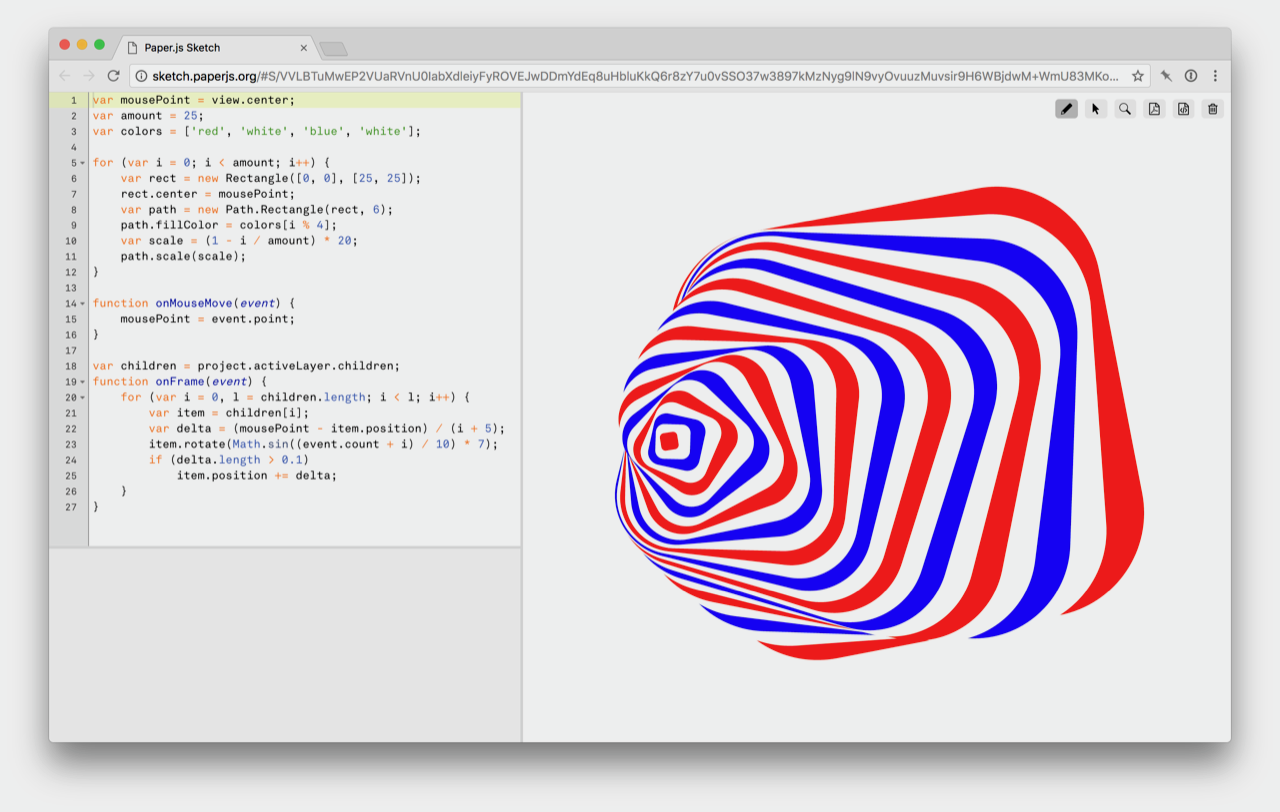Viewport: 1280px width, 812px height.
Task: Clear the canvas with trash icon
Action: [1212, 109]
